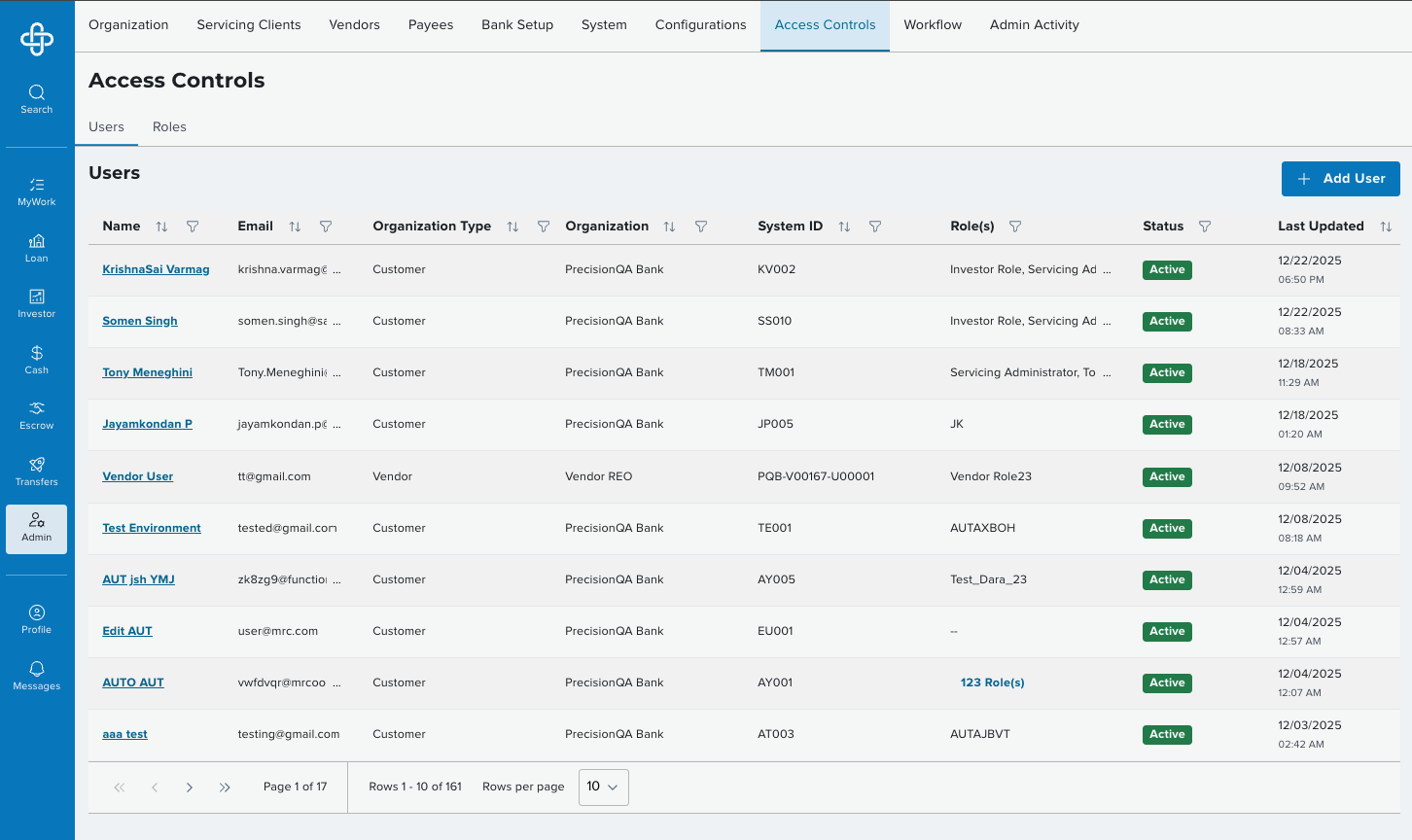Click system ID PQB-V00167-U00001

click(816, 476)
